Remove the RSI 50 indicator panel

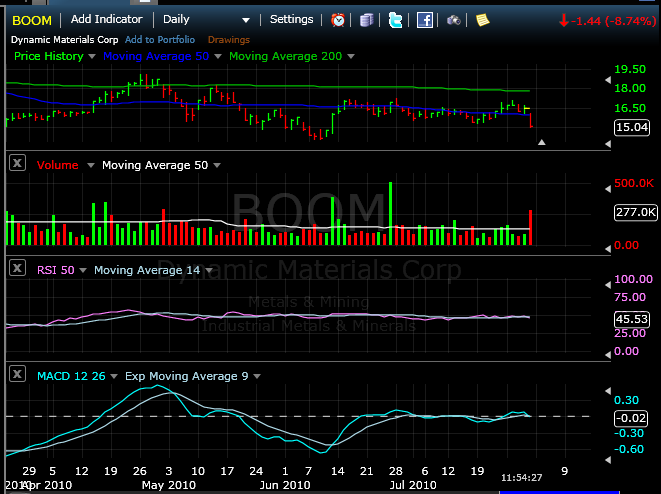coord(17,269)
